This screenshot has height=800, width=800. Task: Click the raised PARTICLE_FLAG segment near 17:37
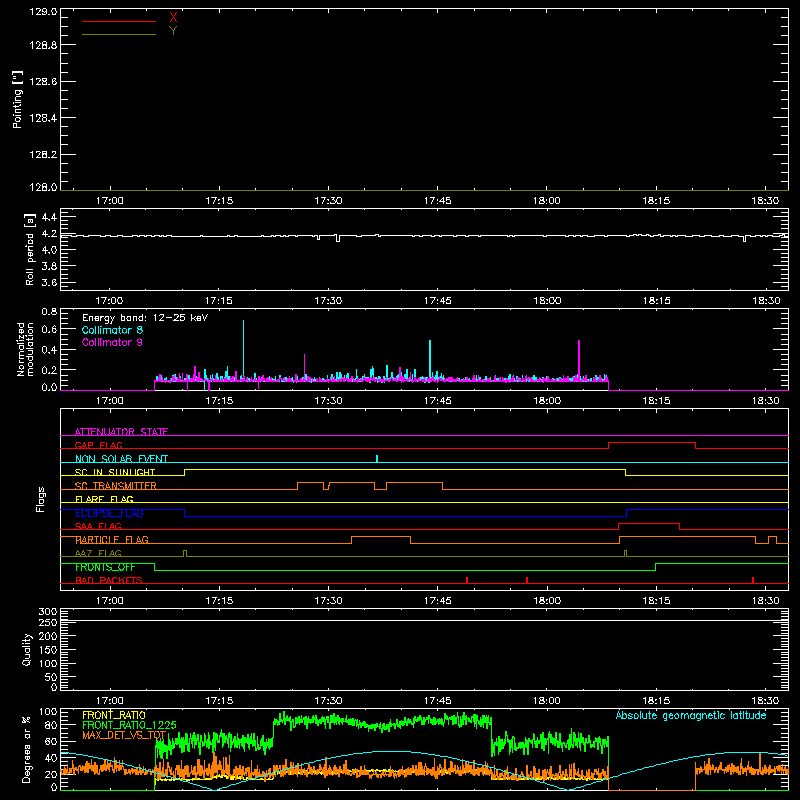point(381,537)
